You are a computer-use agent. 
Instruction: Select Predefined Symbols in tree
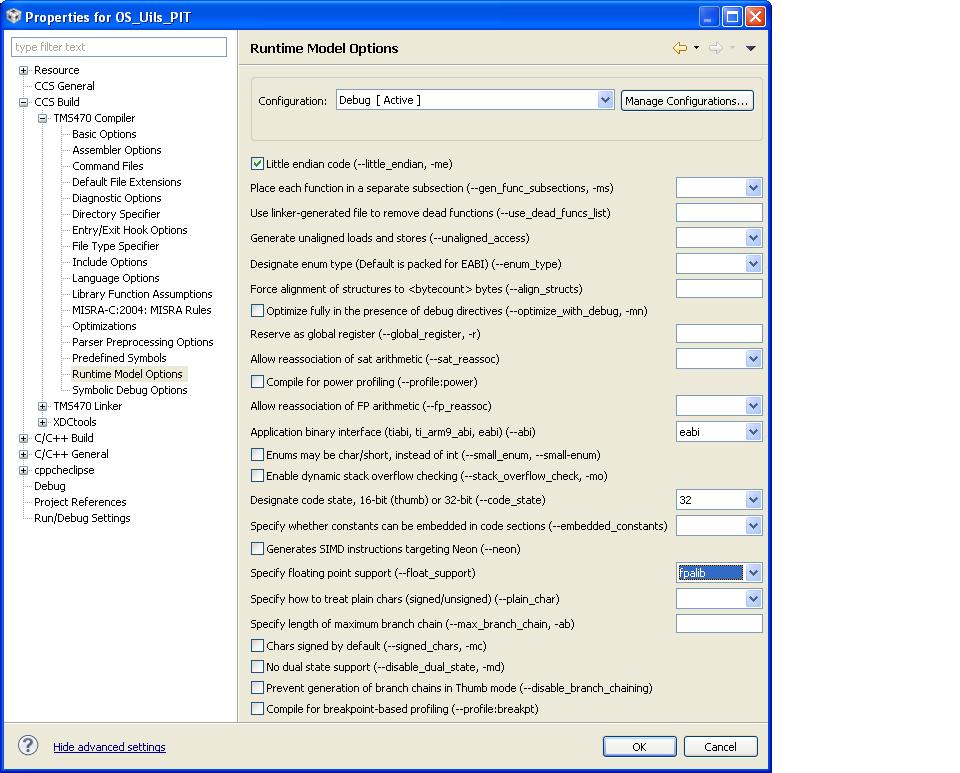(119, 358)
